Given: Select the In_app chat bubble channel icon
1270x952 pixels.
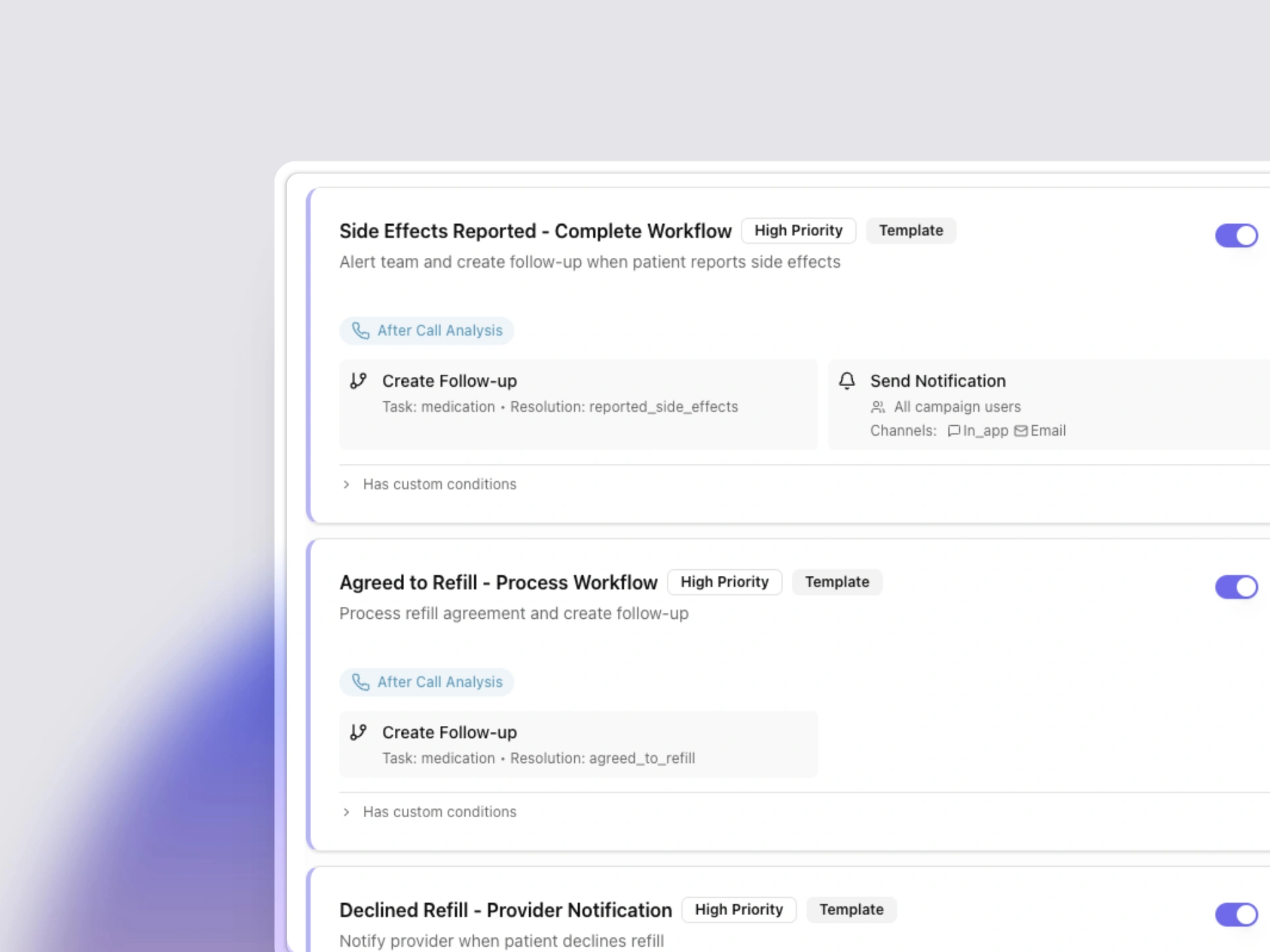Looking at the screenshot, I should [x=954, y=431].
